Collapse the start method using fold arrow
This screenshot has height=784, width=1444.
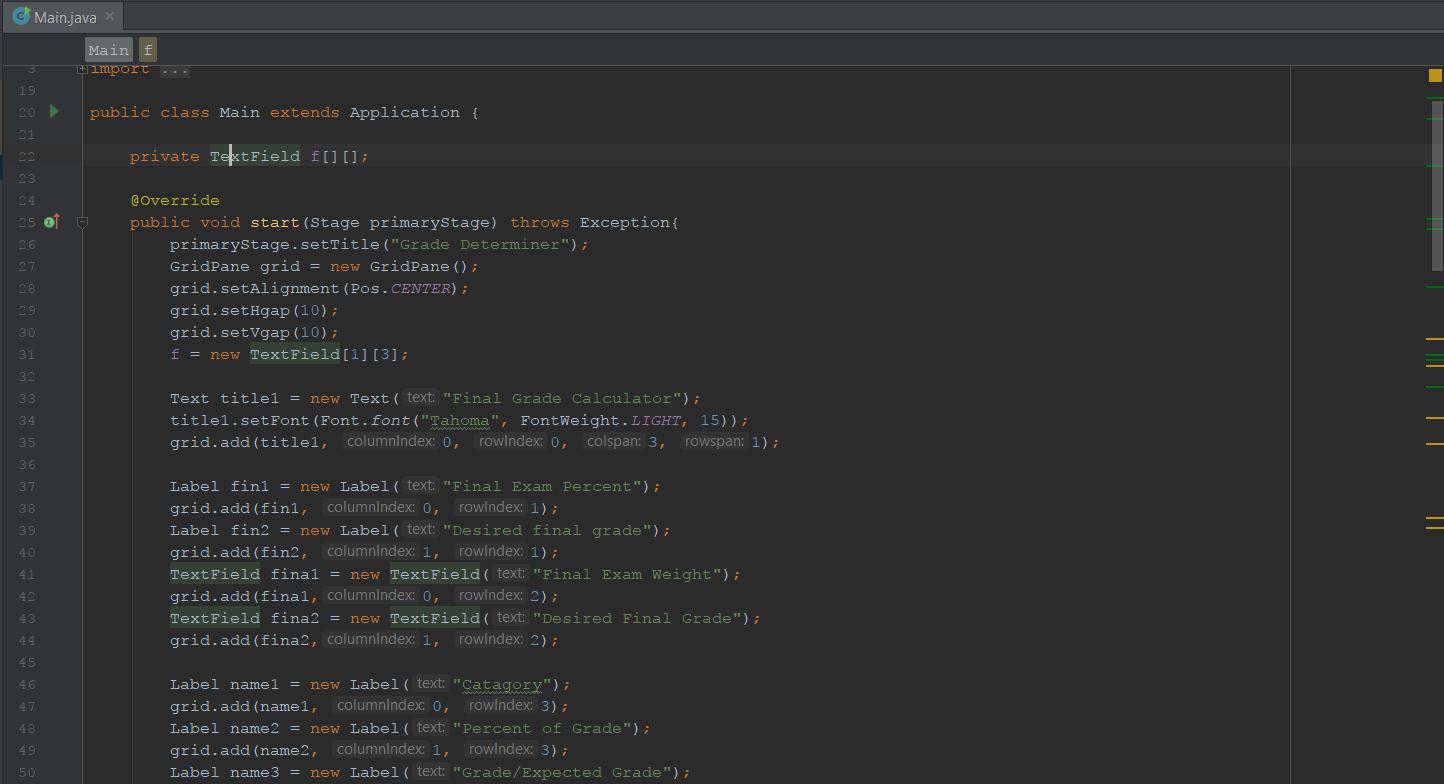pyautogui.click(x=83, y=222)
